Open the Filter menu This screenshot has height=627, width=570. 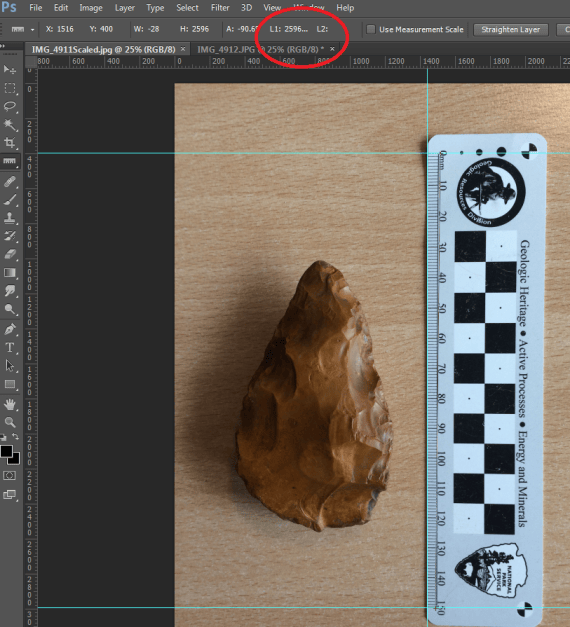tap(220, 8)
